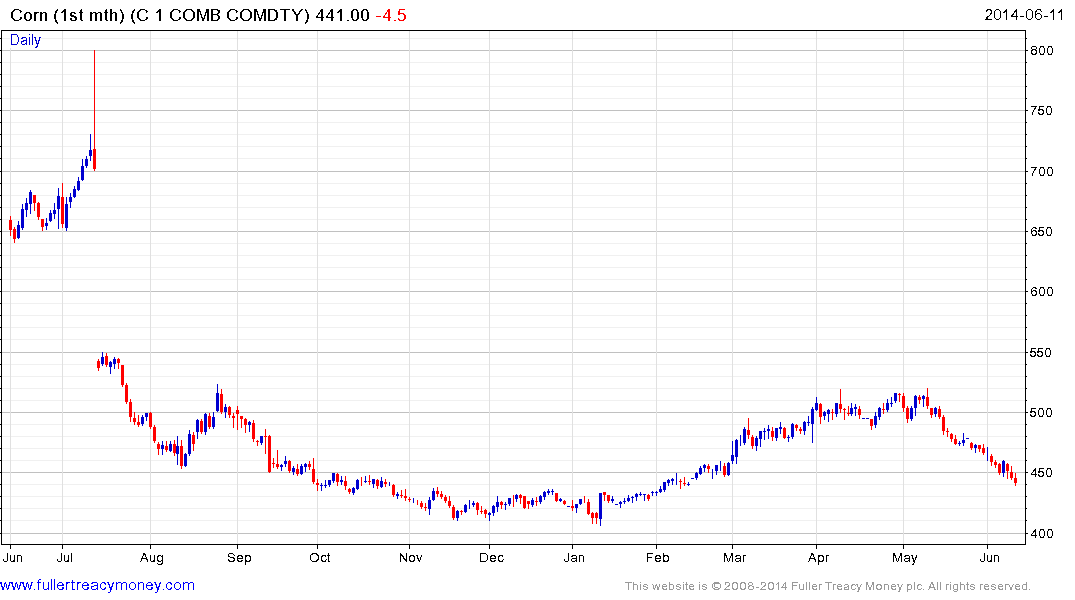
Task: Click the 650 price axis label
Action: [1041, 232]
